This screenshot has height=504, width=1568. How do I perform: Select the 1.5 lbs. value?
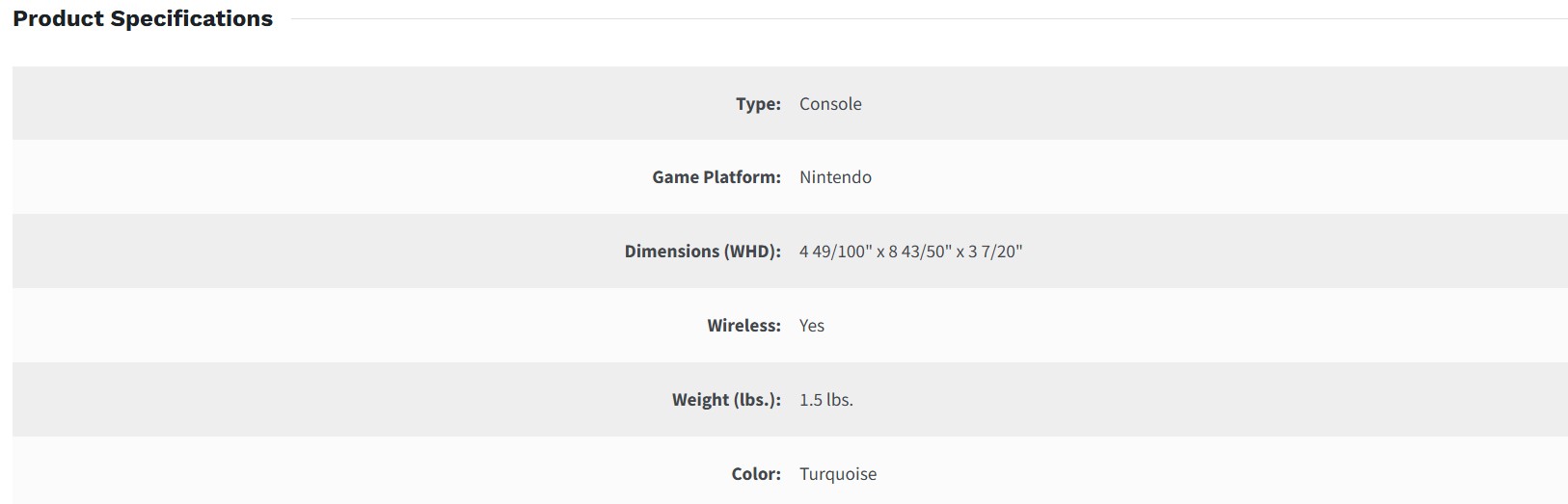(x=826, y=400)
